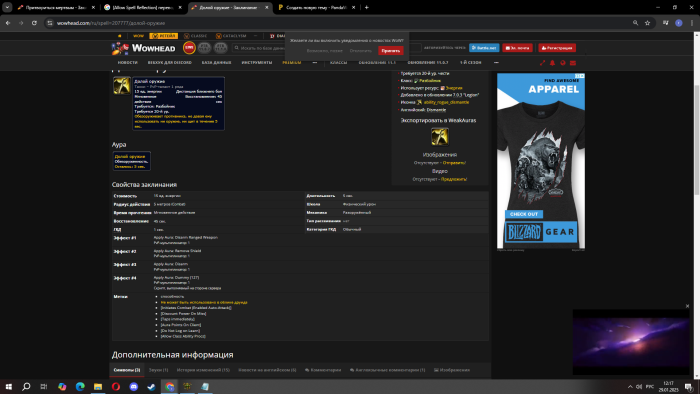Viewport: 700px width, 394px height.
Task: Open File Explorer from the taskbar
Action: click(x=98, y=386)
